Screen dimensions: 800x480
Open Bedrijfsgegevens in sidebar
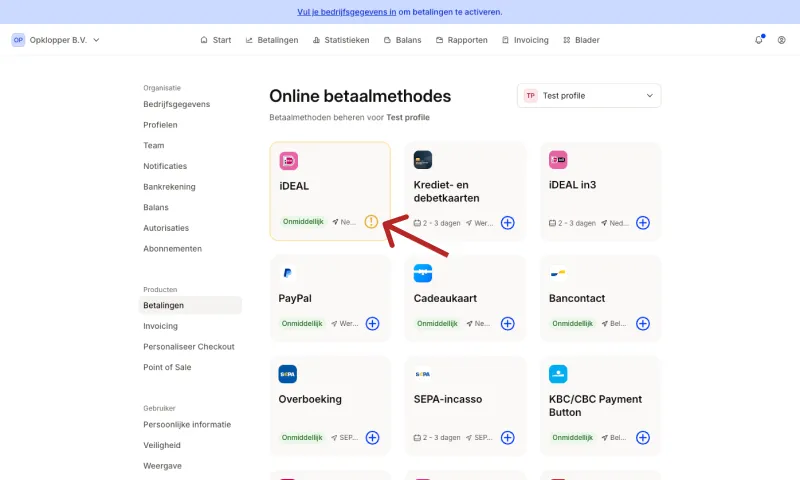point(177,104)
